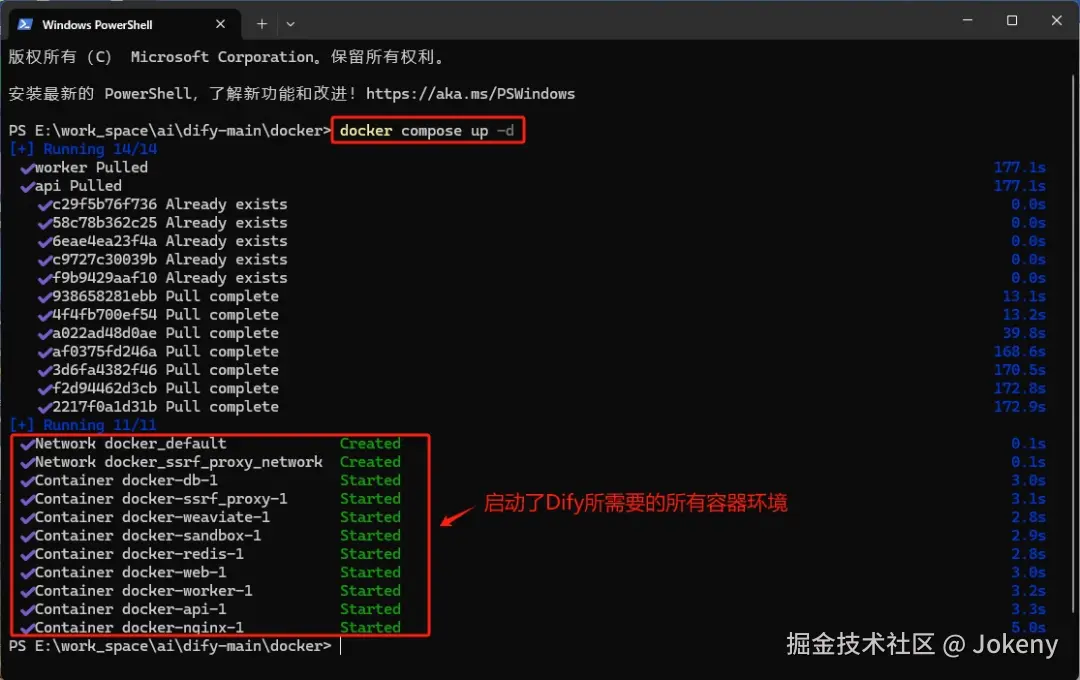Click '2217f0a1d31b Pull complete' line
Screen dimensions: 1080x680
[x=158, y=406]
